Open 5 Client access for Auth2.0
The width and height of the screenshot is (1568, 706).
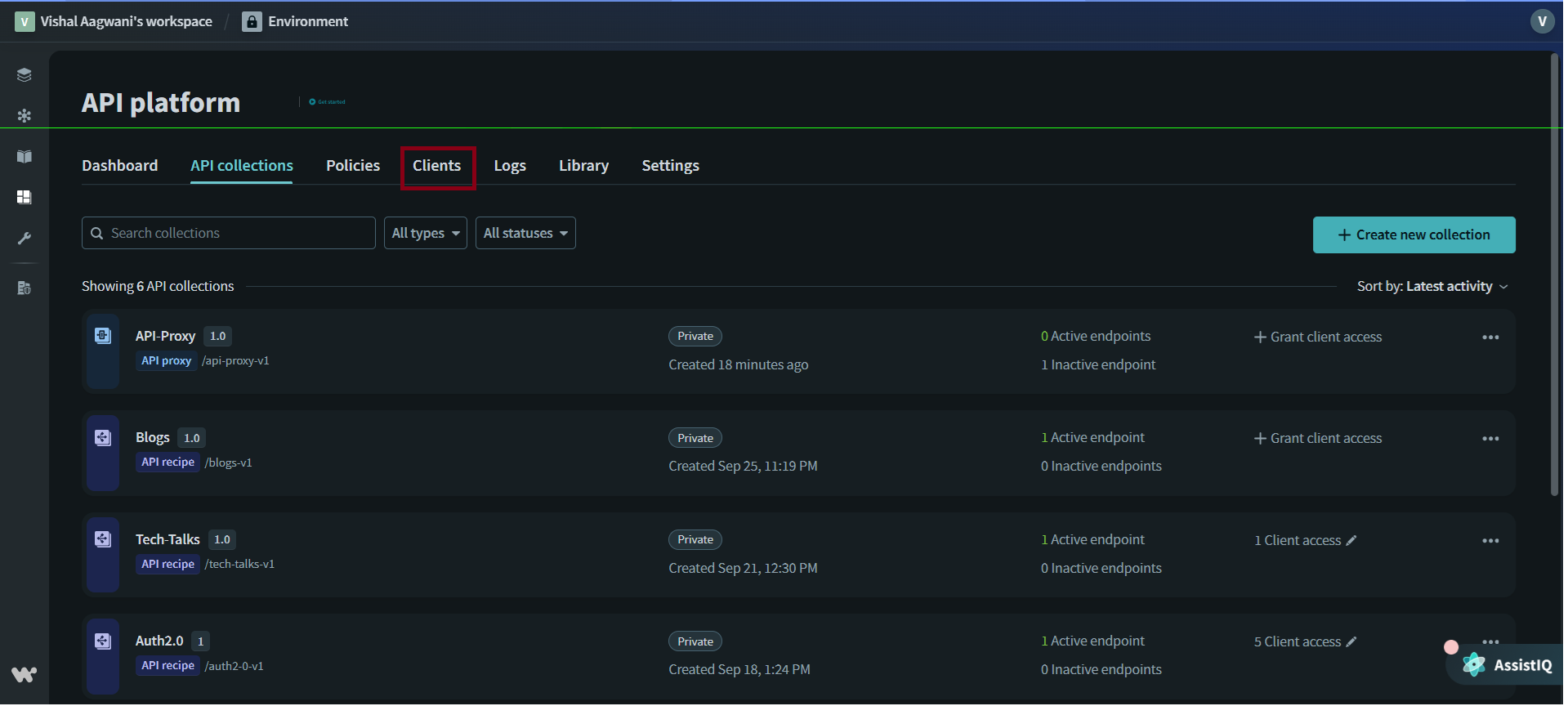pyautogui.click(x=1298, y=641)
